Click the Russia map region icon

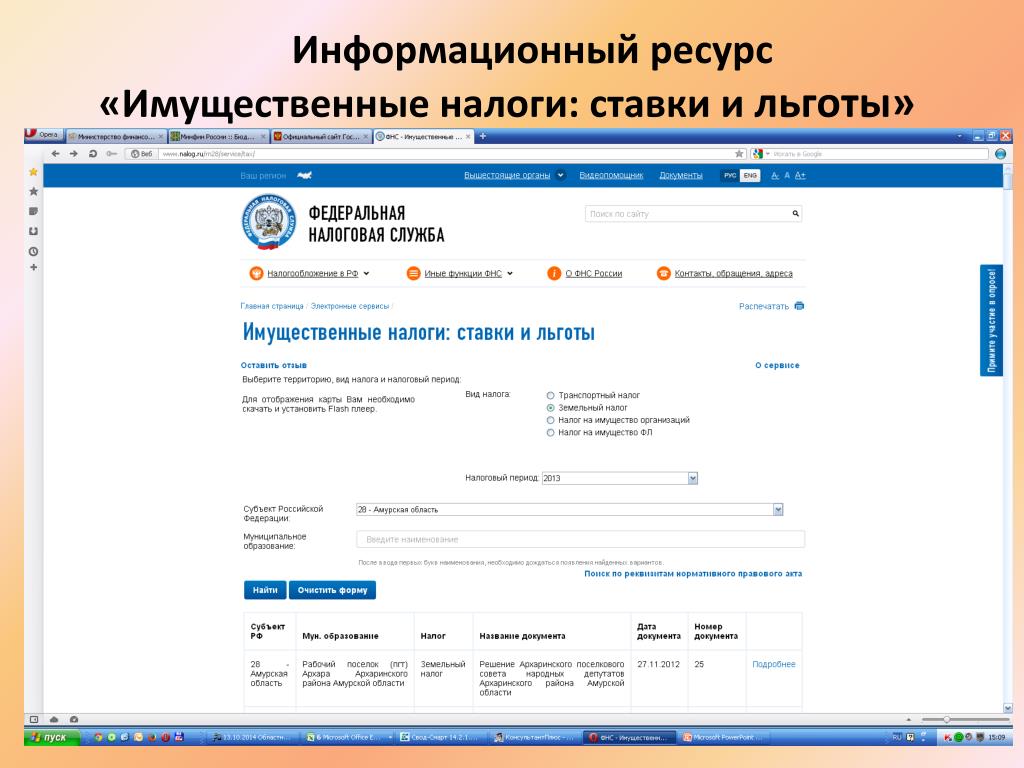click(304, 175)
